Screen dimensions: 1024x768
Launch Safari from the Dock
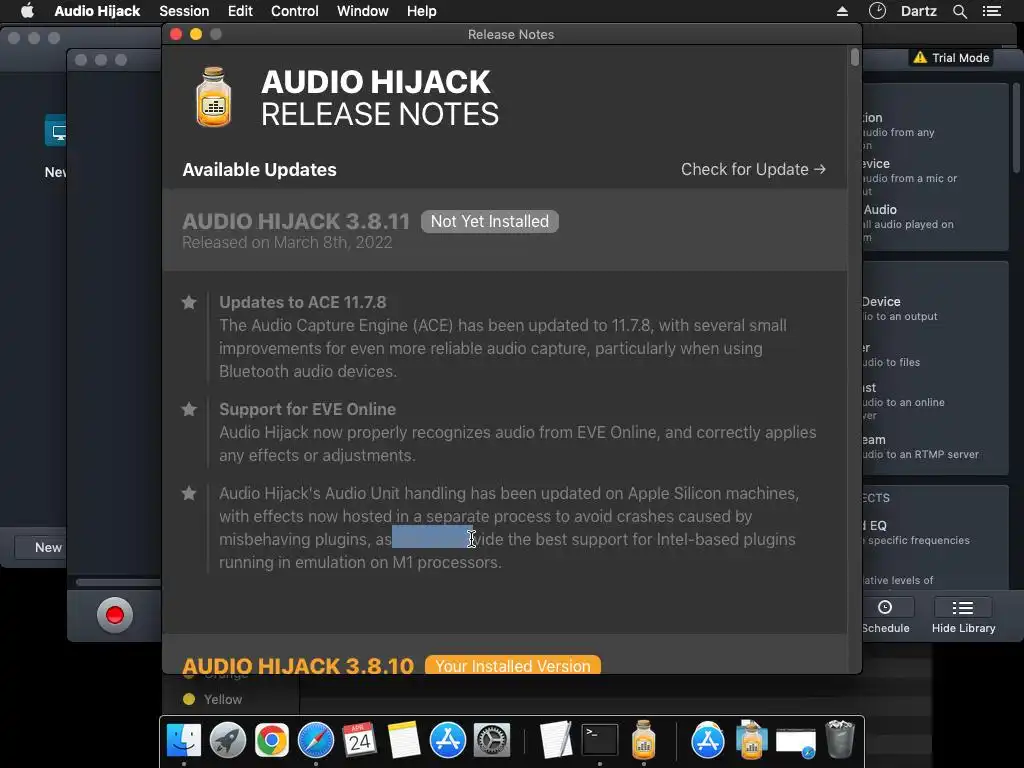(x=316, y=740)
